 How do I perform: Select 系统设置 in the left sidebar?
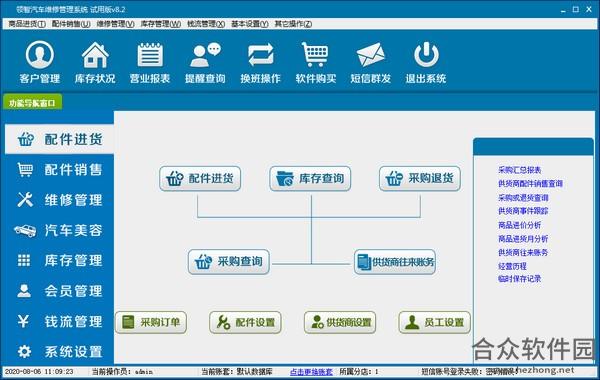59,351
